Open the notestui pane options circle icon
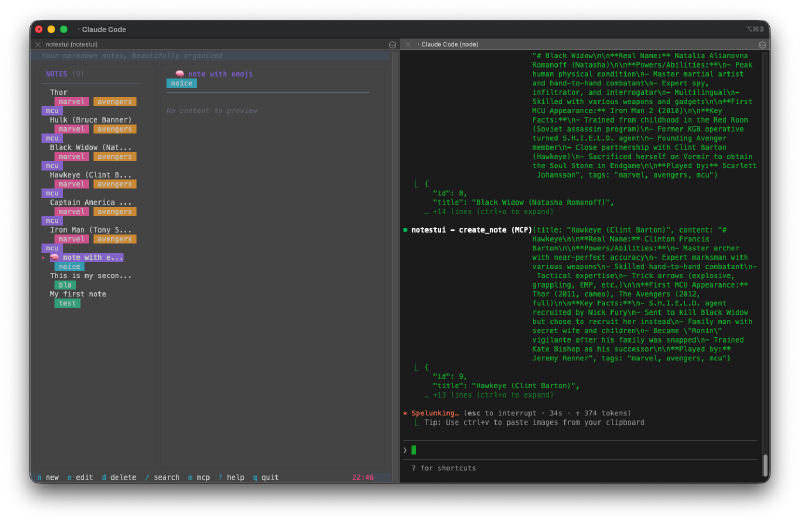Image resolution: width=800 pixels, height=523 pixels. pyautogui.click(x=392, y=44)
